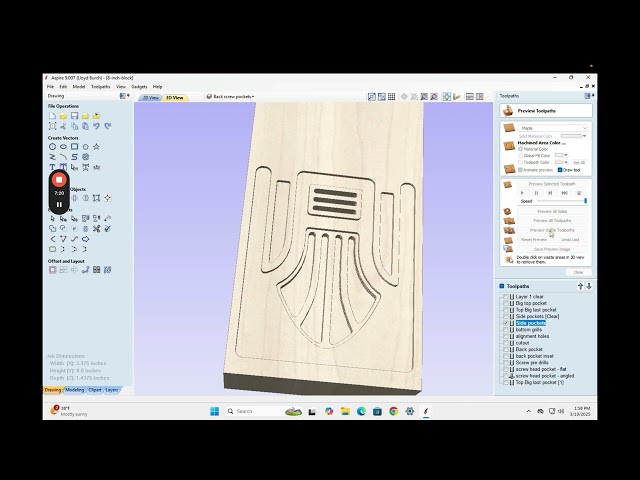Move selected toolpath up with arrow
640x480 pixels.
580,286
